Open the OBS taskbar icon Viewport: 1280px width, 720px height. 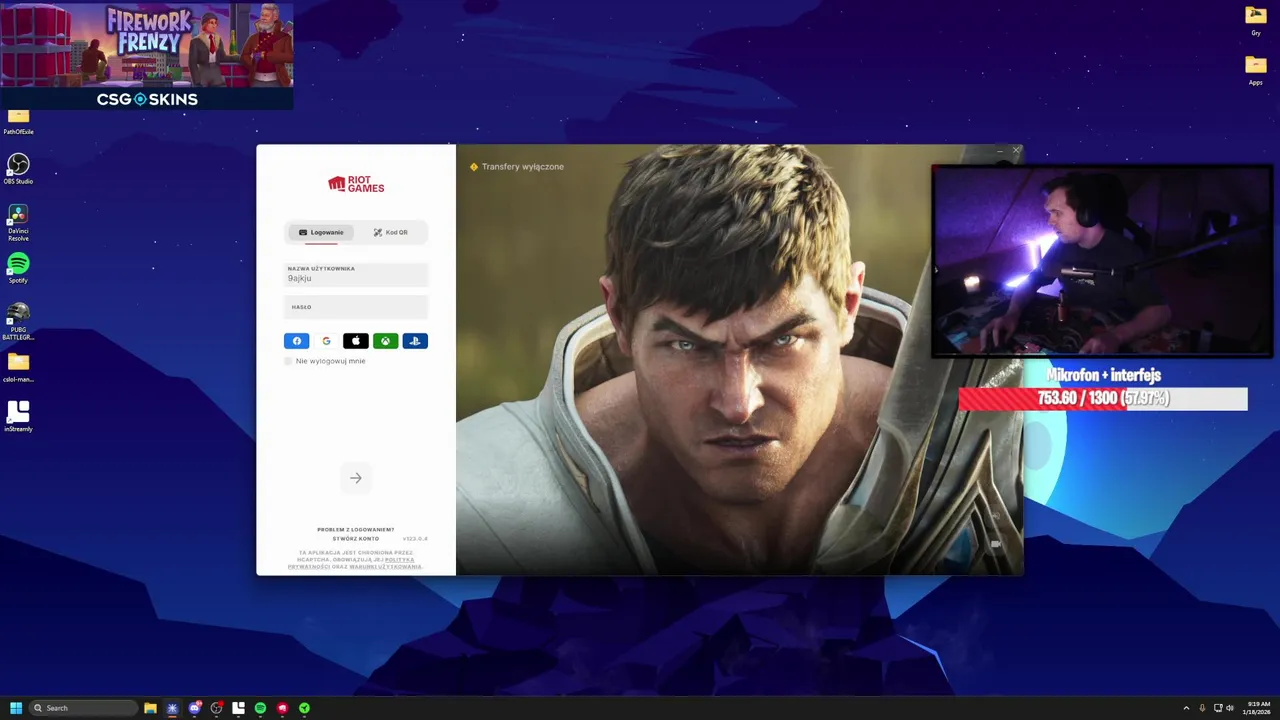tap(216, 708)
